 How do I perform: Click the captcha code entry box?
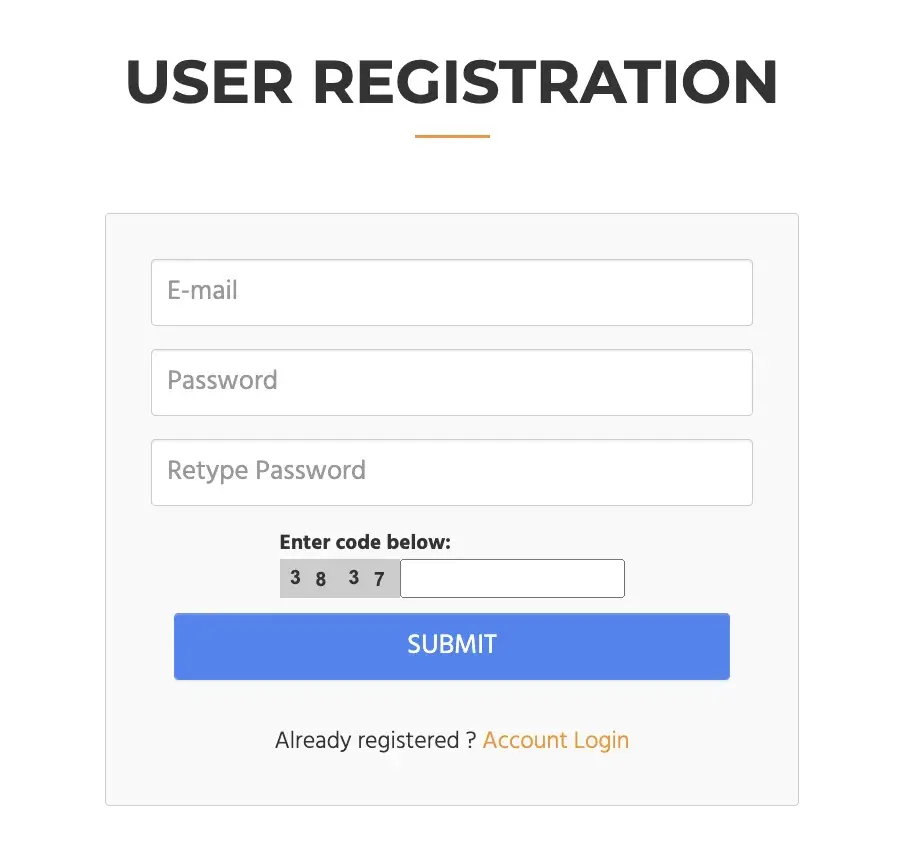(x=512, y=578)
